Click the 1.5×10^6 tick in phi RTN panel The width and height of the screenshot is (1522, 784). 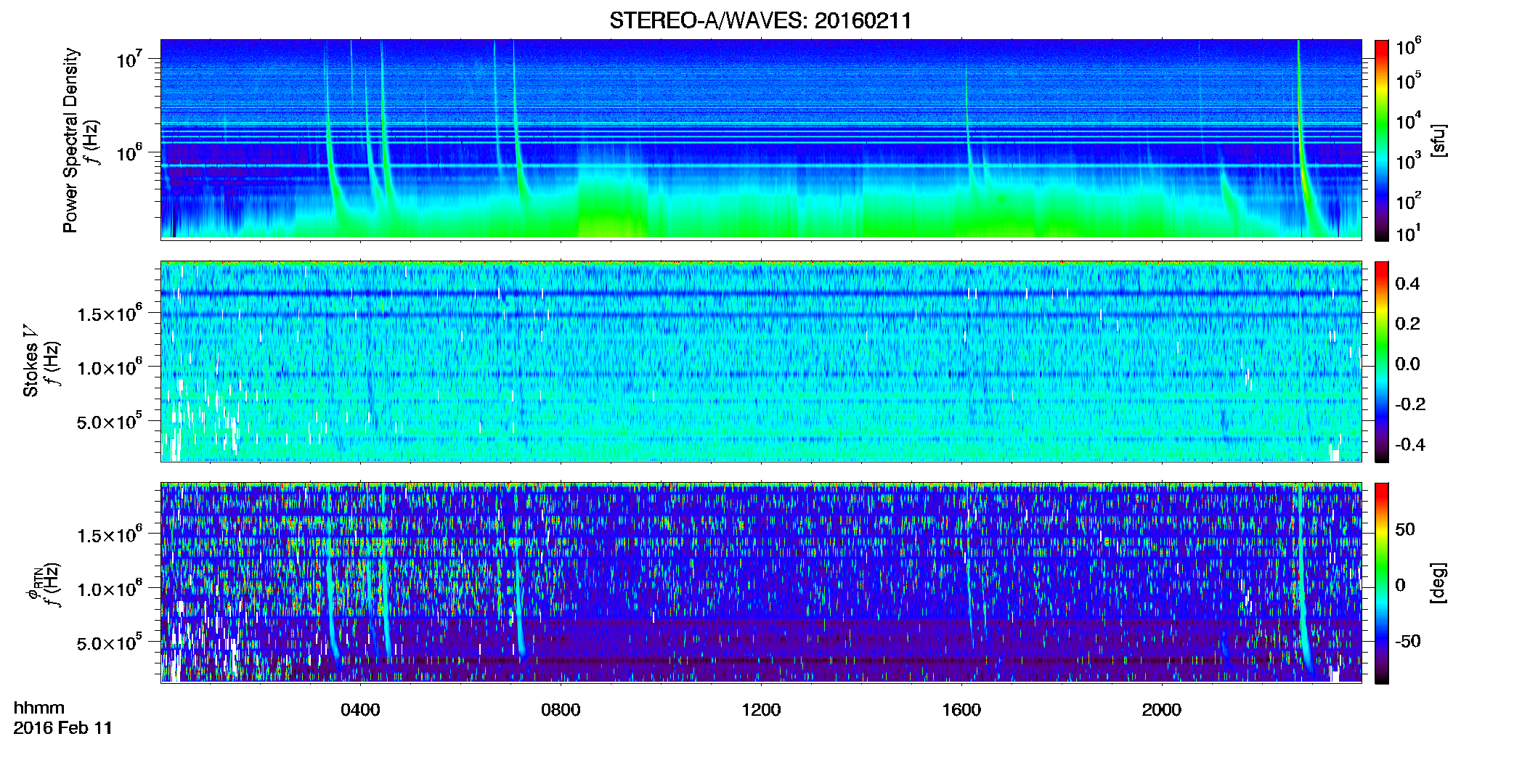[110, 535]
